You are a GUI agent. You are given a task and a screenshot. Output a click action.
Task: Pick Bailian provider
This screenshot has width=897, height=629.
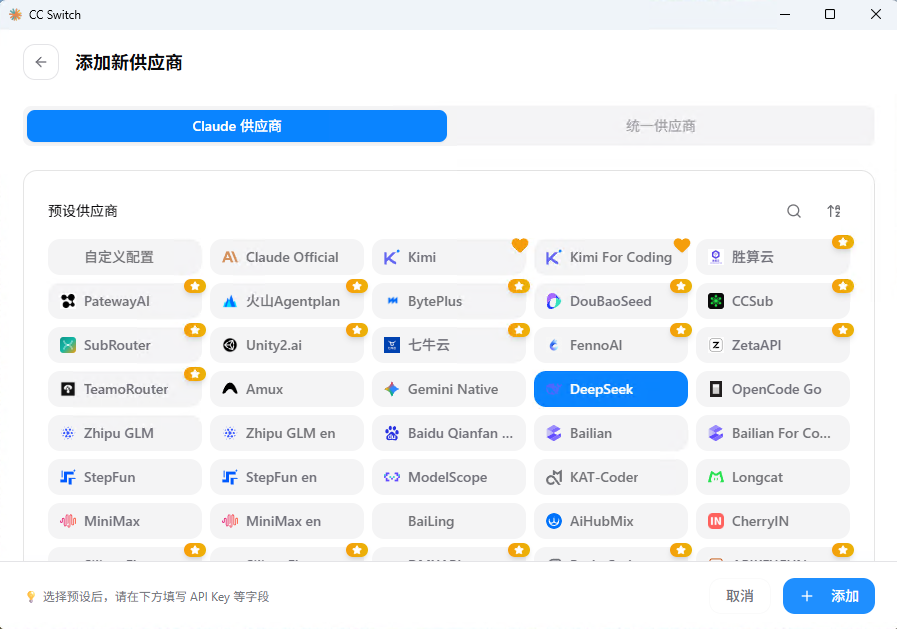pos(610,433)
